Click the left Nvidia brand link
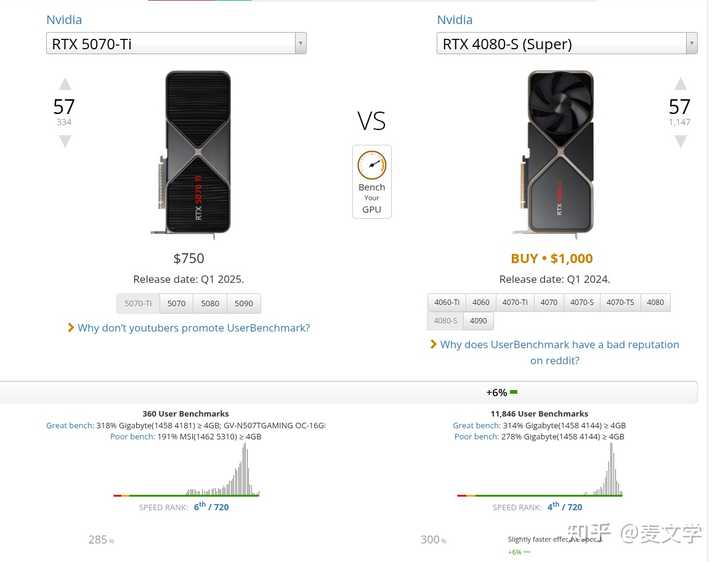The image size is (720, 562). point(64,20)
